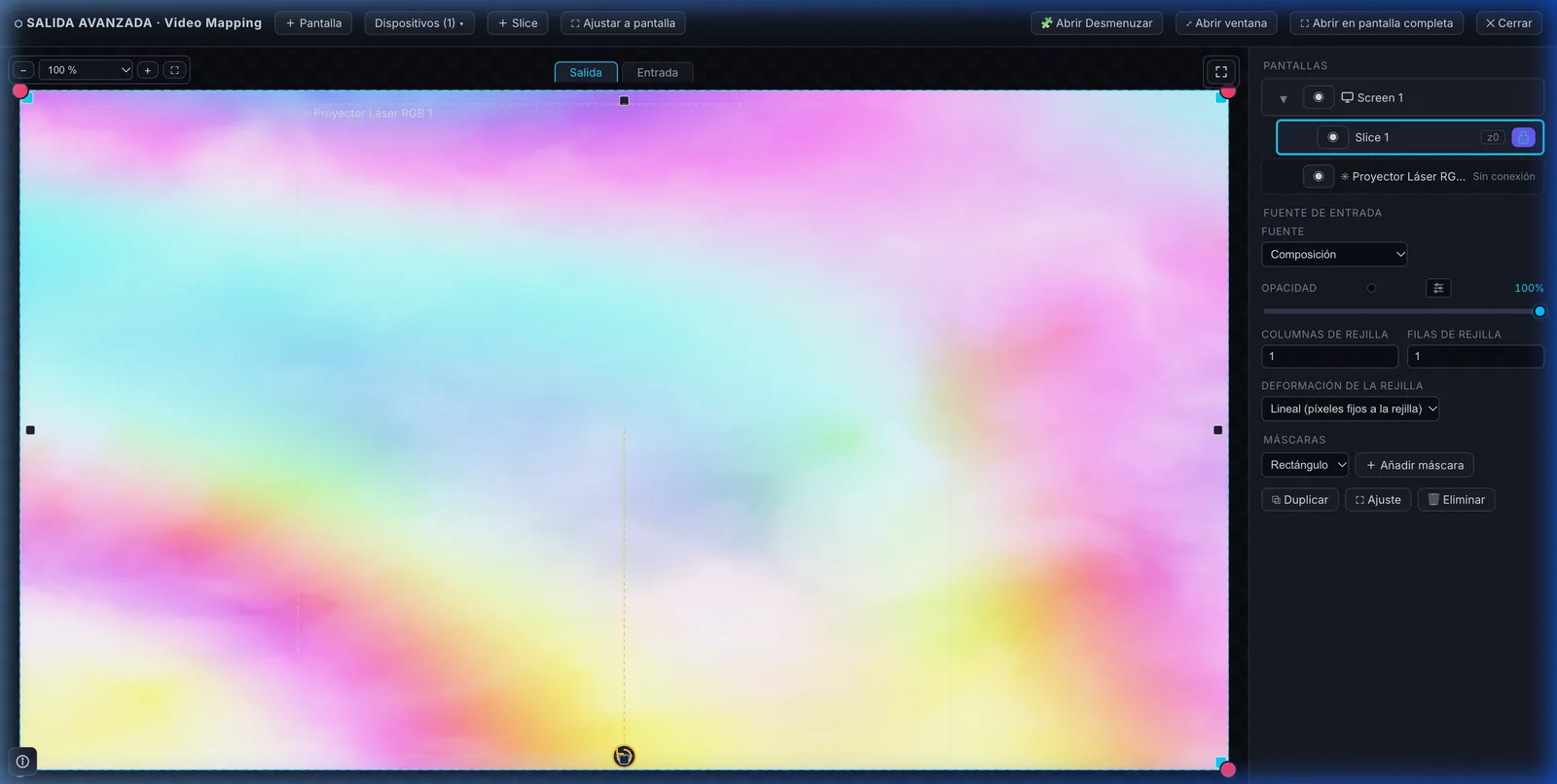This screenshot has width=1557, height=784.
Task: Click Abrir en pantalla completa button
Action: tap(1377, 23)
